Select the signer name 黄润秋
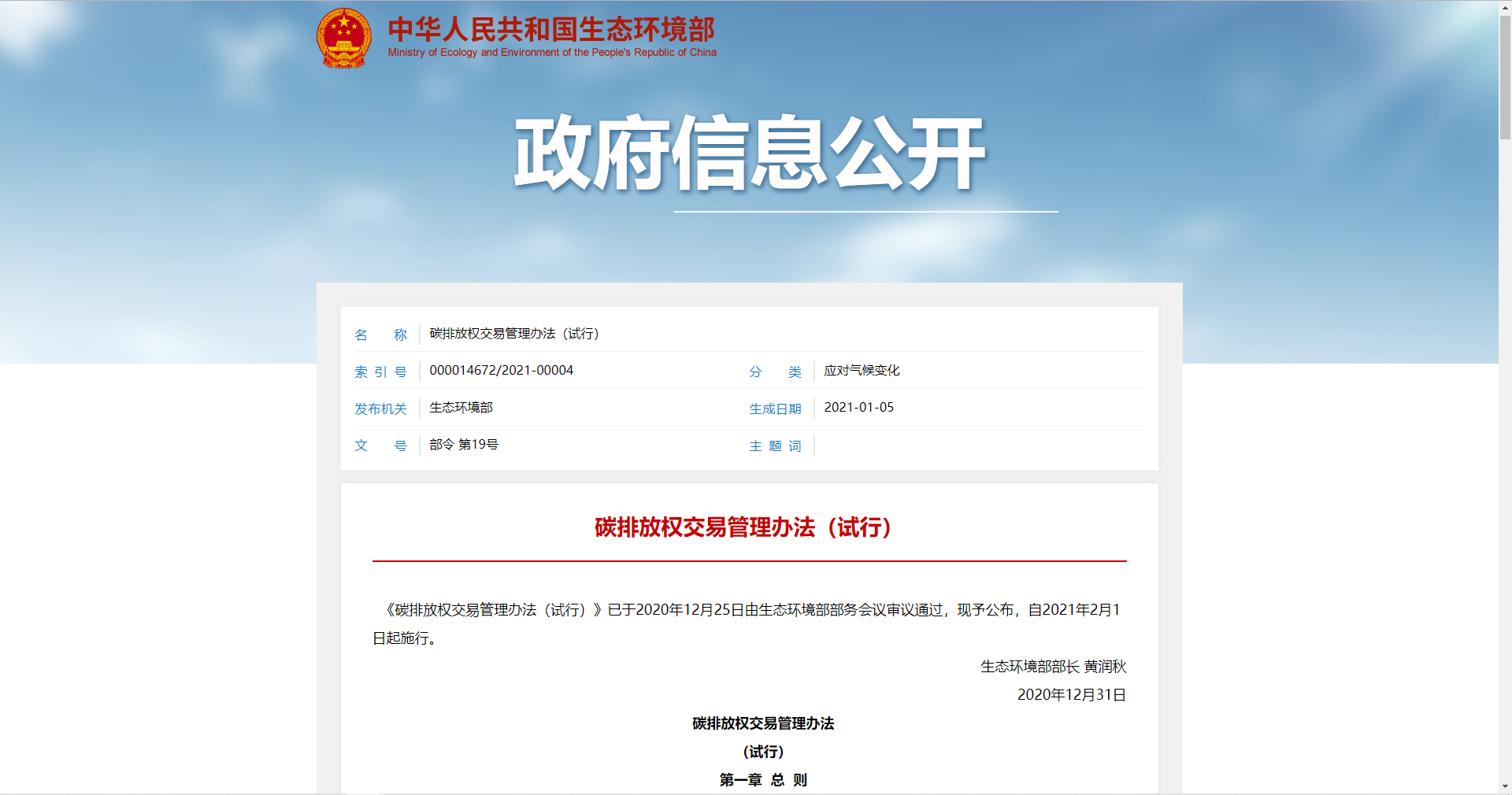The image size is (1512, 795). [1105, 667]
